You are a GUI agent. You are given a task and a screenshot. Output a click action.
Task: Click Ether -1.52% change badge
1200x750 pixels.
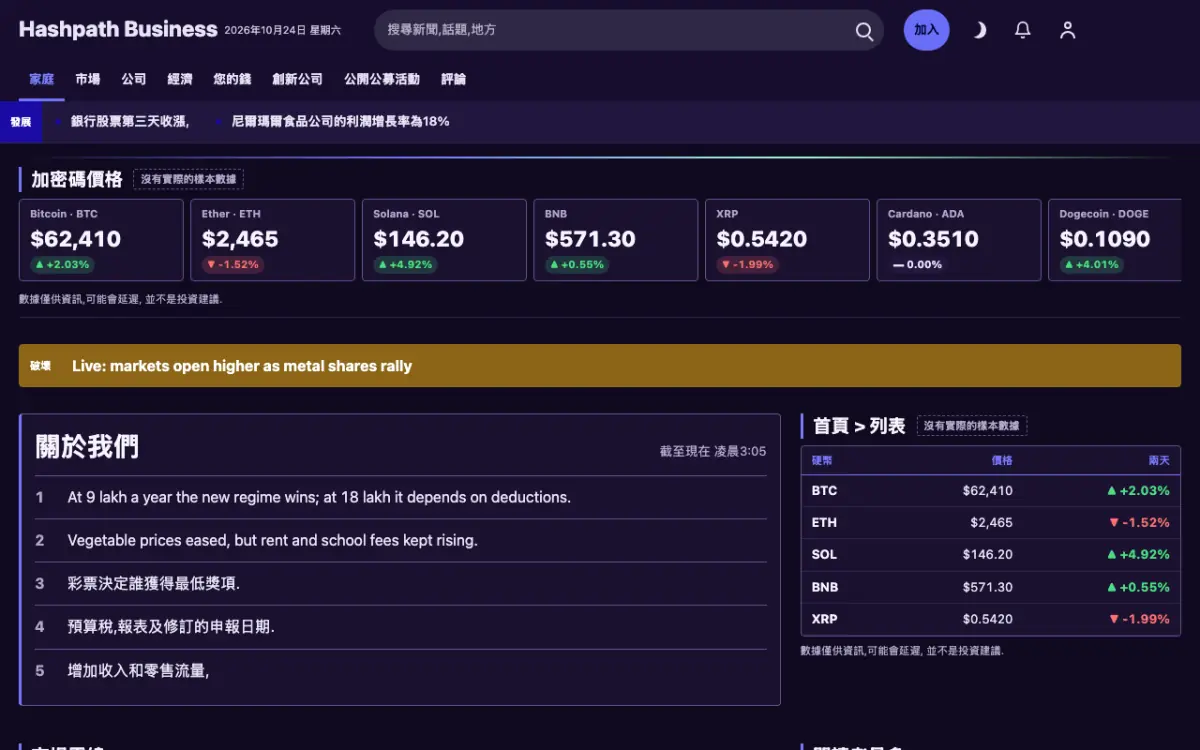pyautogui.click(x=233, y=265)
